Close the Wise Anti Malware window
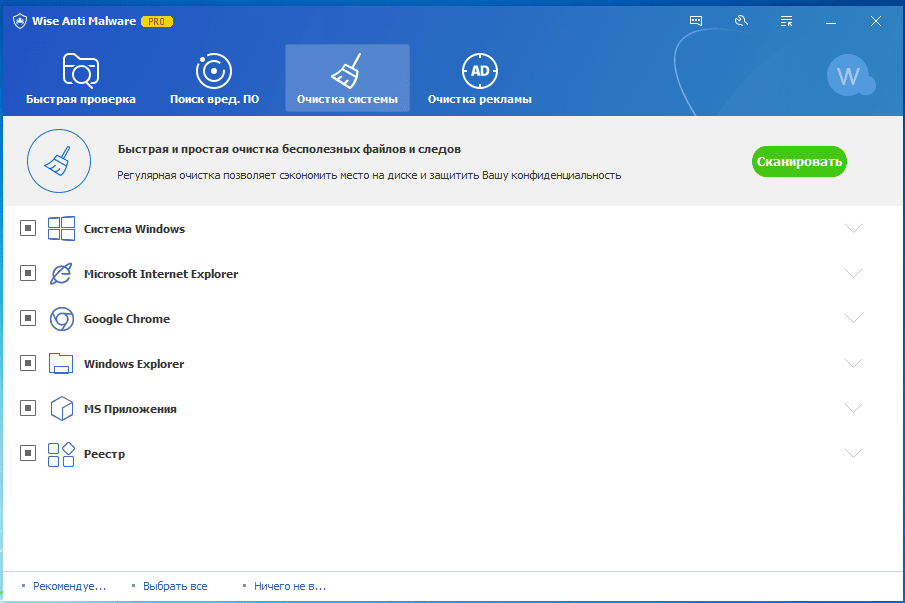 point(876,21)
